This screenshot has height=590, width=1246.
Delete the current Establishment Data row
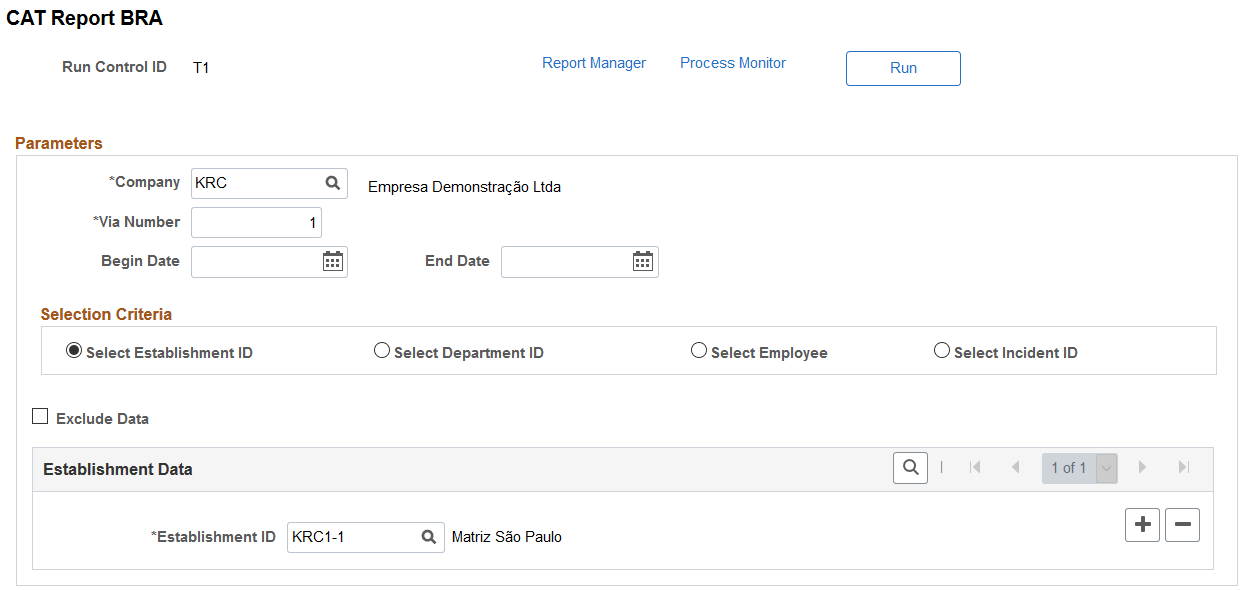click(1183, 525)
